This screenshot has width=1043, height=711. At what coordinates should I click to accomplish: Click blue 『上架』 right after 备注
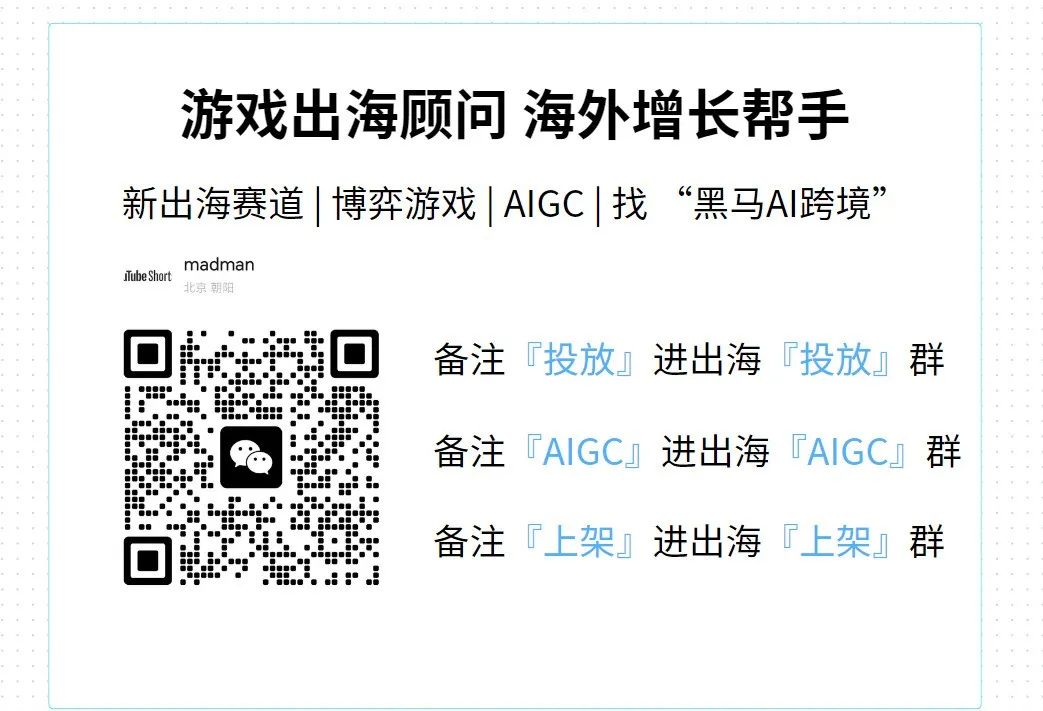(x=579, y=541)
